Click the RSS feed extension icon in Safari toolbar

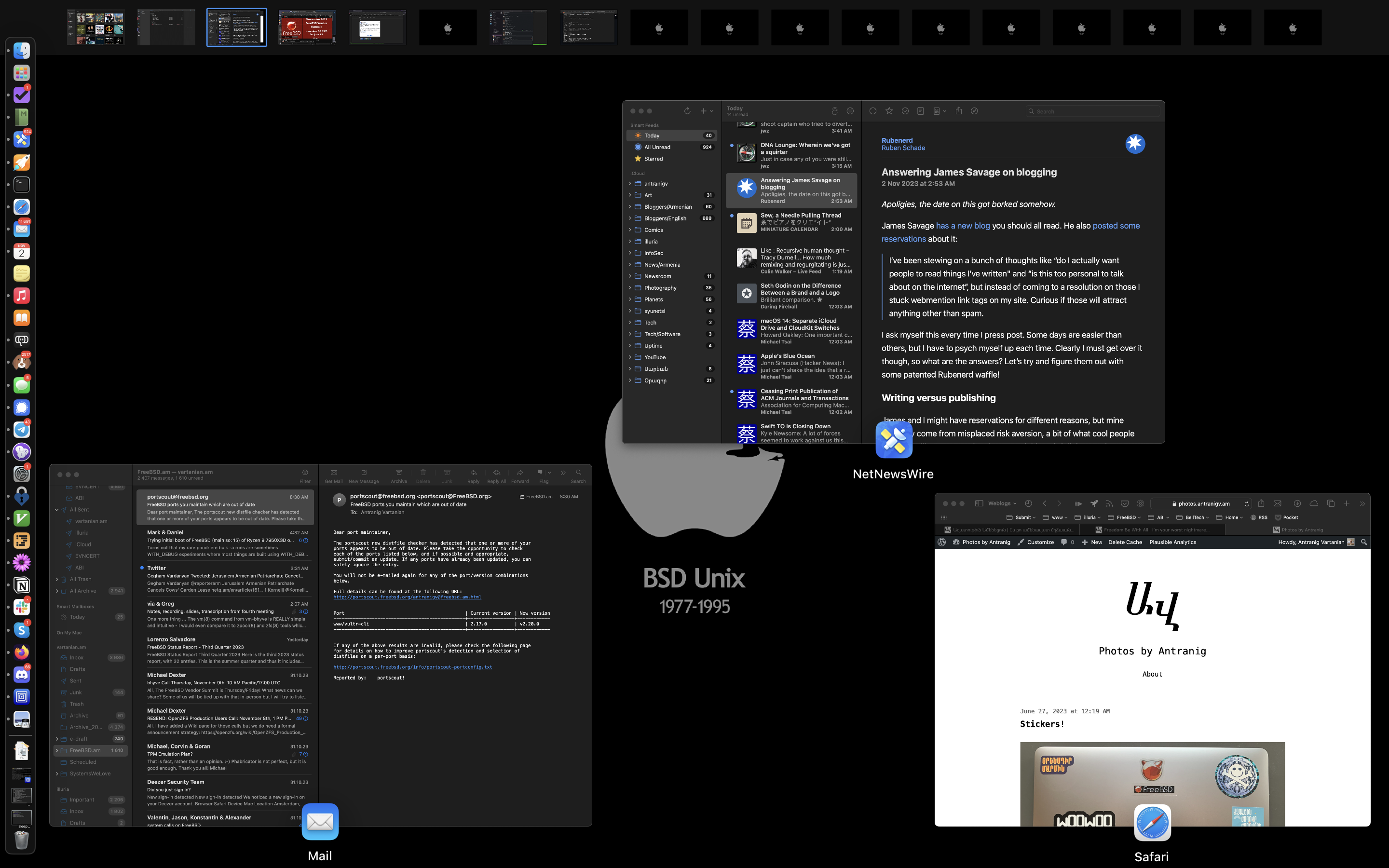(1109, 503)
